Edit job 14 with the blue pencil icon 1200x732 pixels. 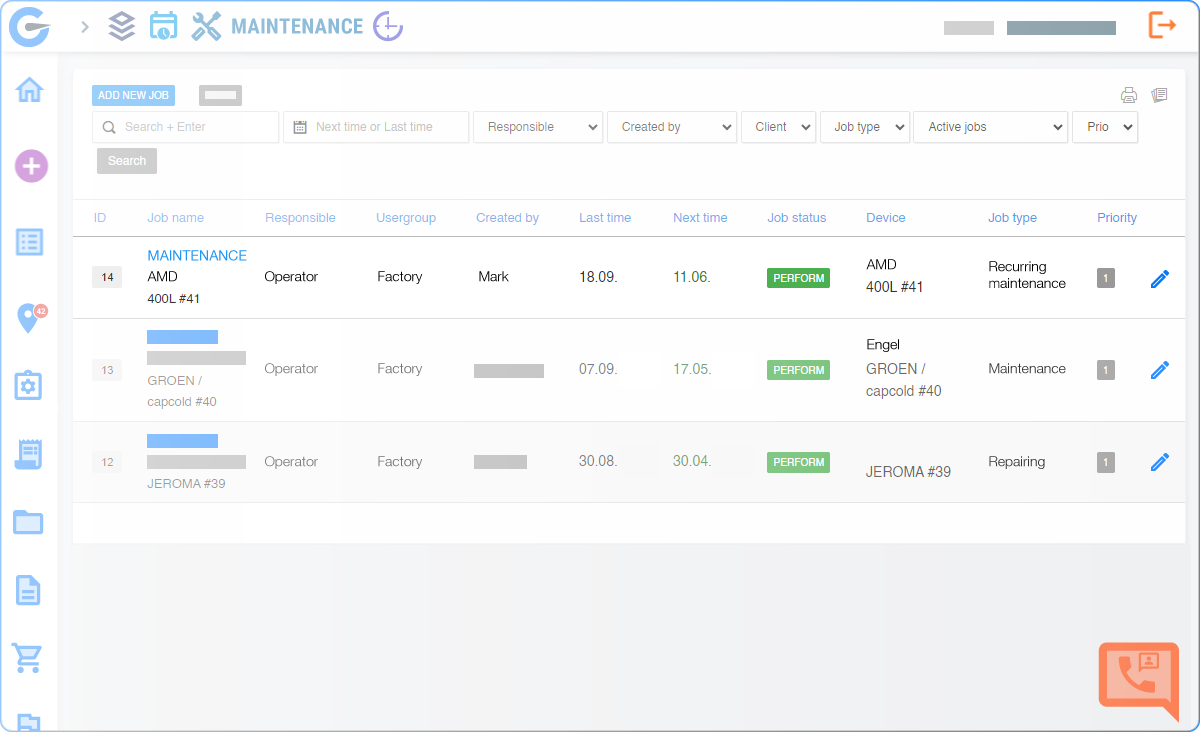point(1159,278)
